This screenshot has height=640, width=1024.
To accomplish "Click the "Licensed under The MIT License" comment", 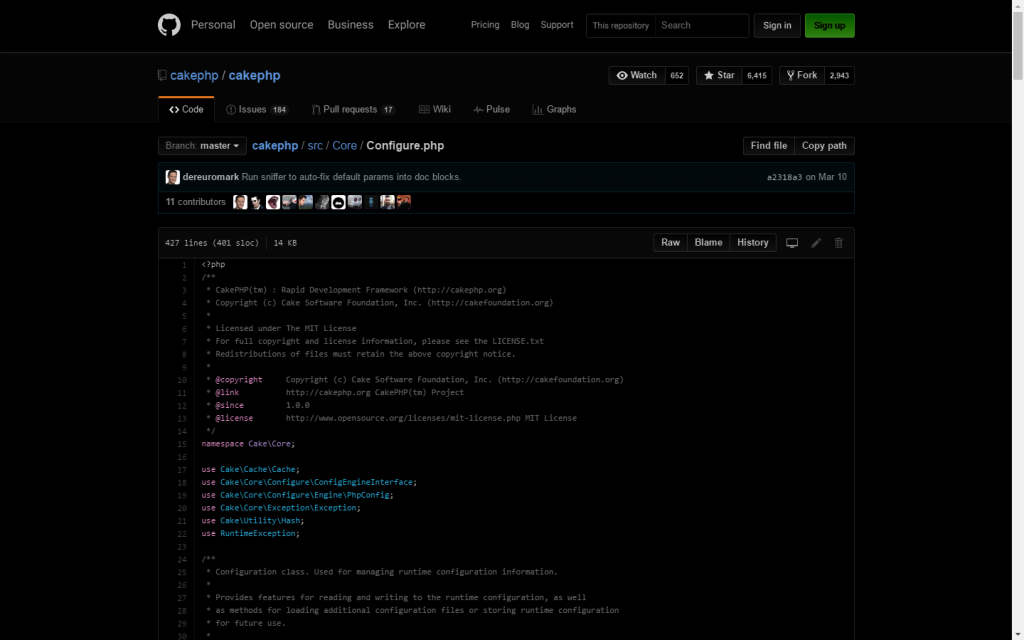I will (286, 328).
